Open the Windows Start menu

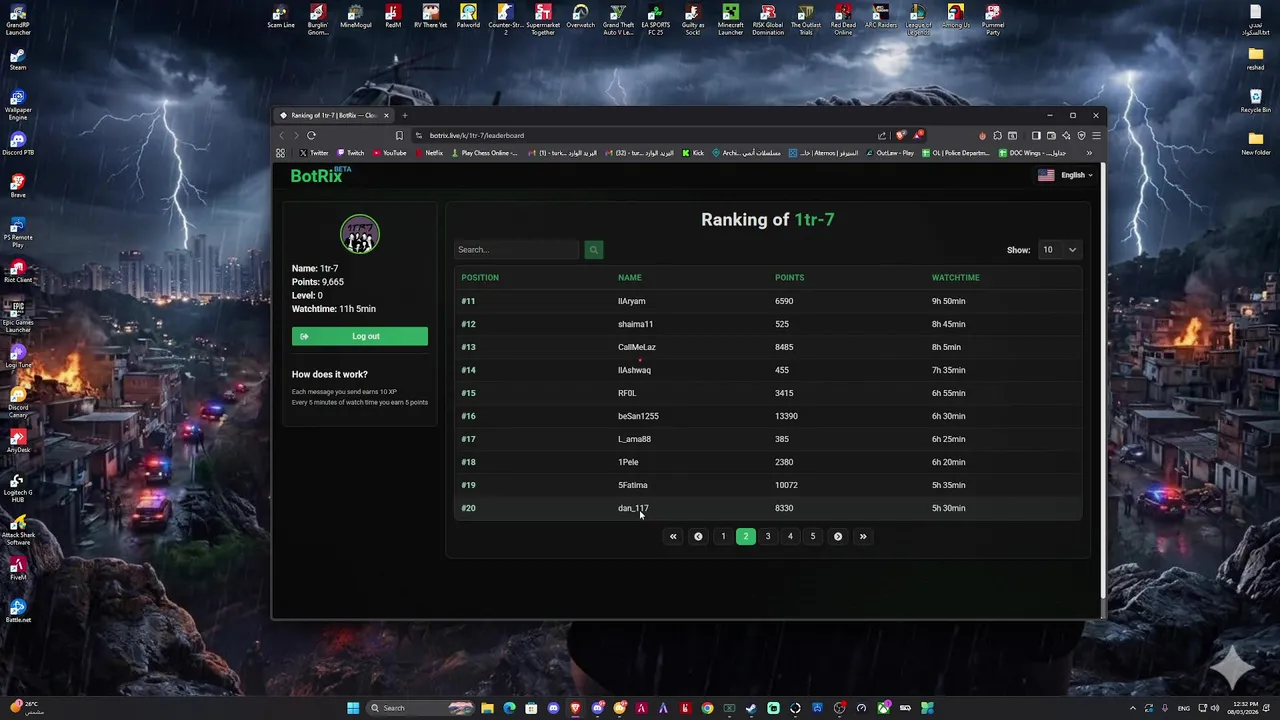(353, 708)
